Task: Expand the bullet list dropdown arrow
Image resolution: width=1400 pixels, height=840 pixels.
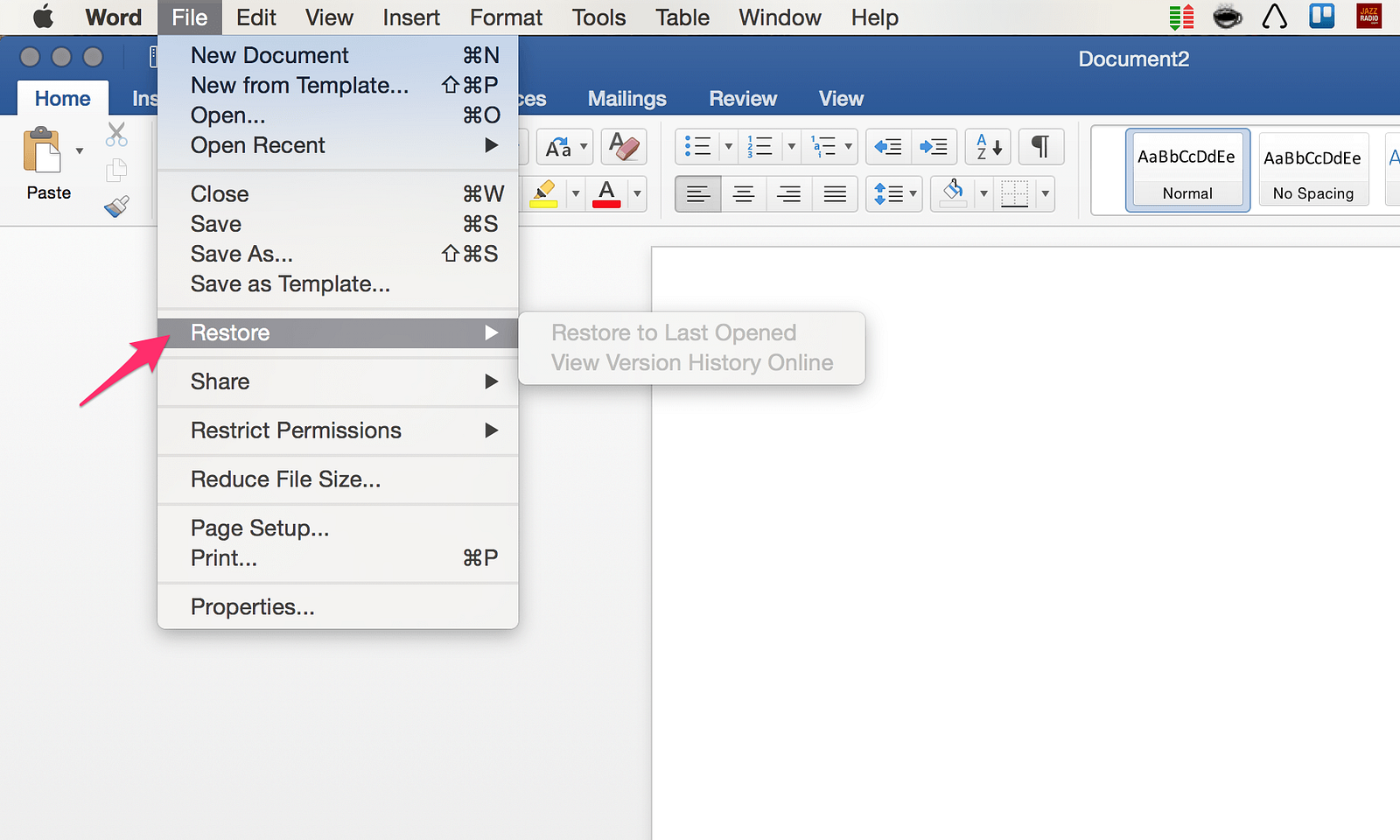Action: click(x=728, y=146)
